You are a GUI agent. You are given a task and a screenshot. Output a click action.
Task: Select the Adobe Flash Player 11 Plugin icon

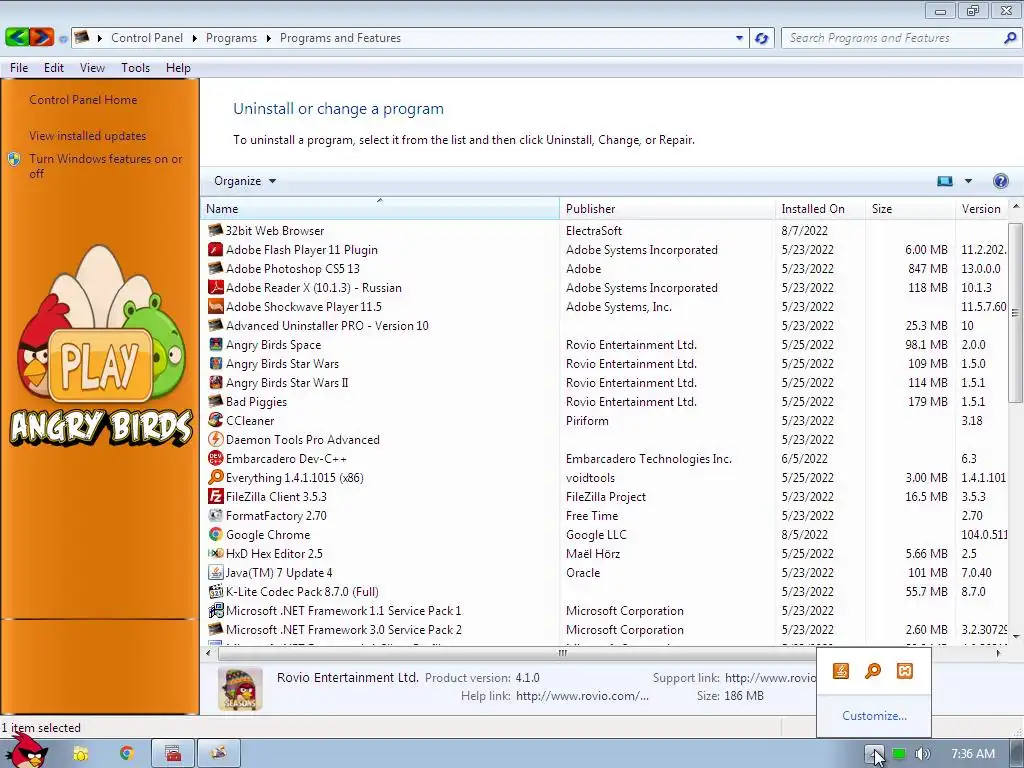coord(215,249)
